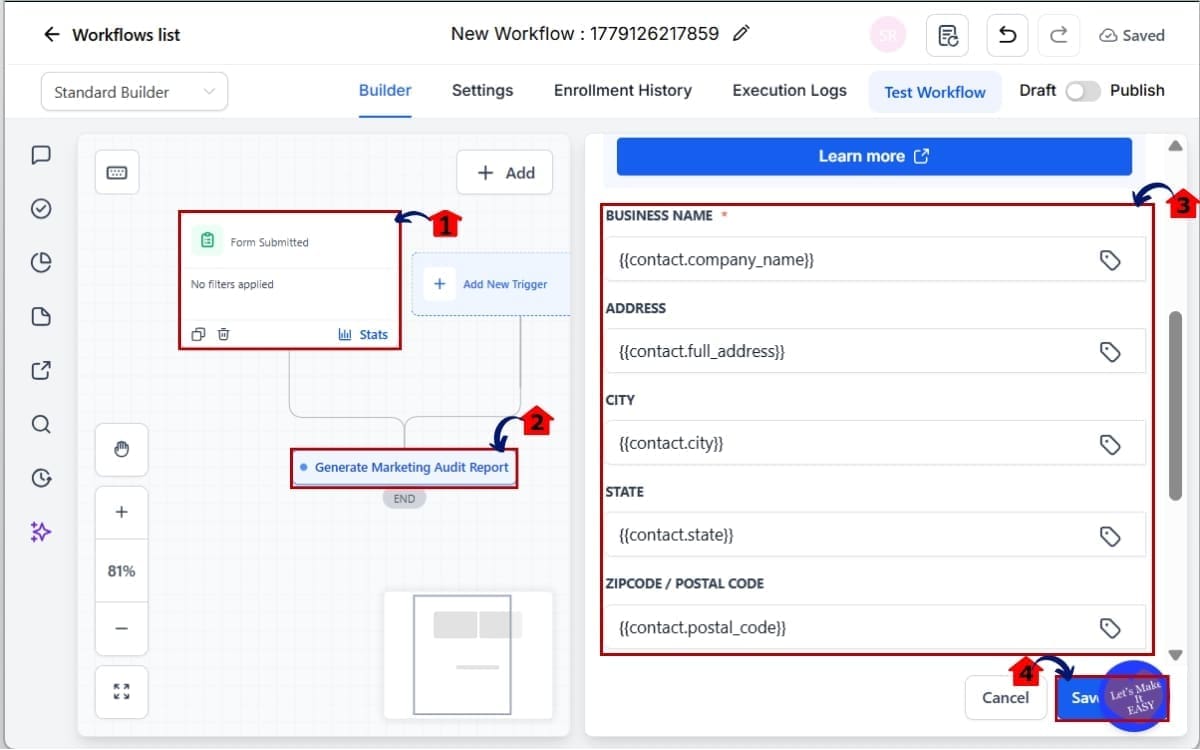Viewport: 1200px width, 750px height.
Task: Click the Test Workflow button
Action: 935,92
